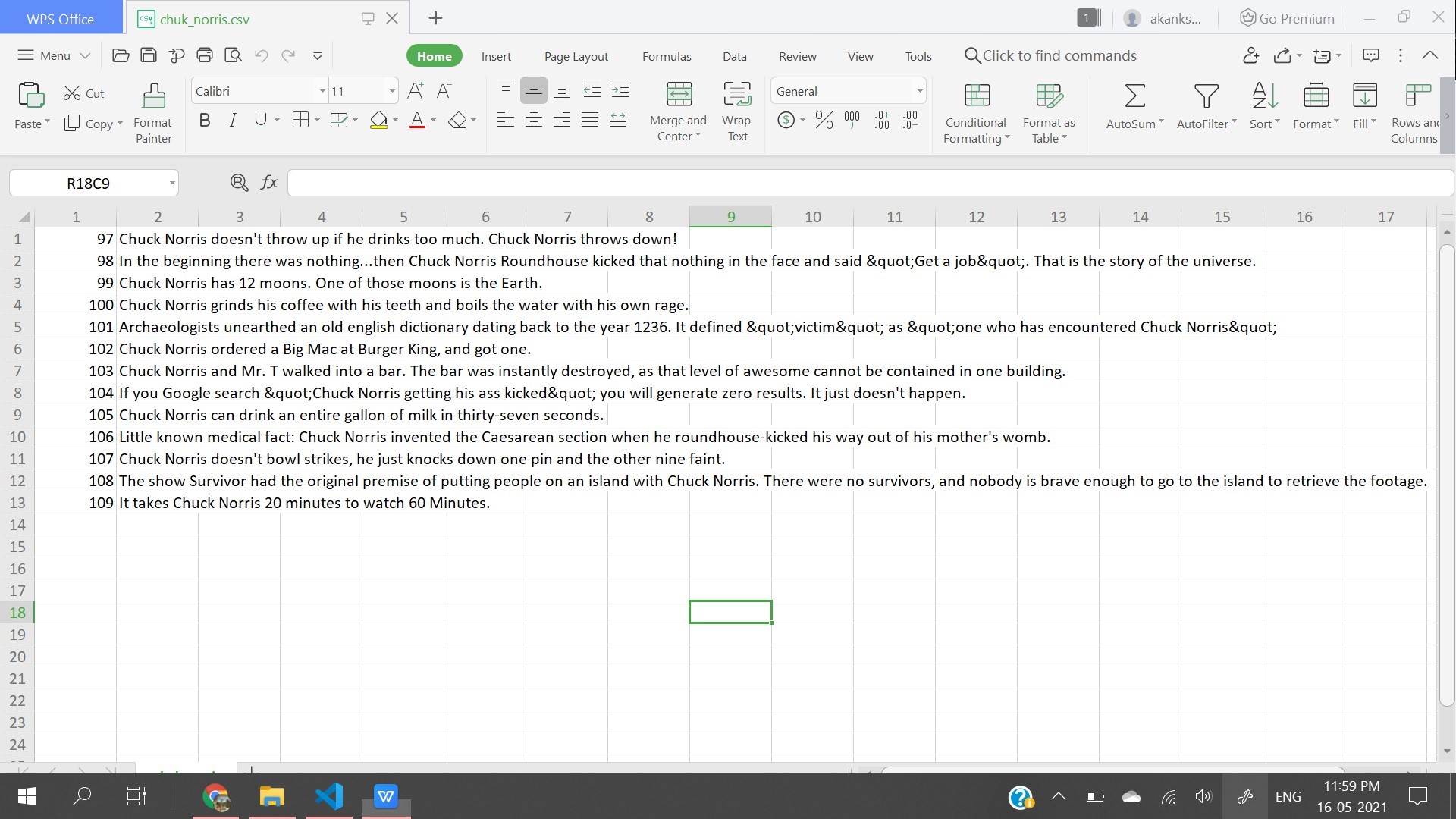This screenshot has height=819, width=1456.
Task: Click the Wrap Text icon
Action: click(x=736, y=96)
